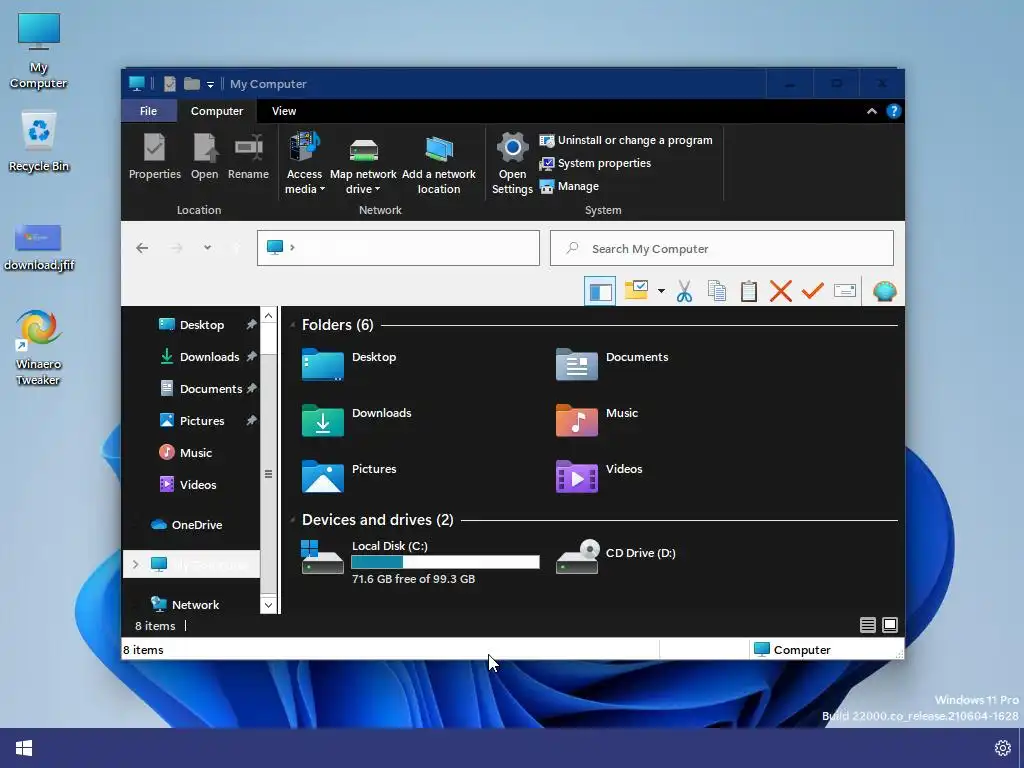Click the title bar properties checkmark icon
1024x768 pixels.
point(170,84)
